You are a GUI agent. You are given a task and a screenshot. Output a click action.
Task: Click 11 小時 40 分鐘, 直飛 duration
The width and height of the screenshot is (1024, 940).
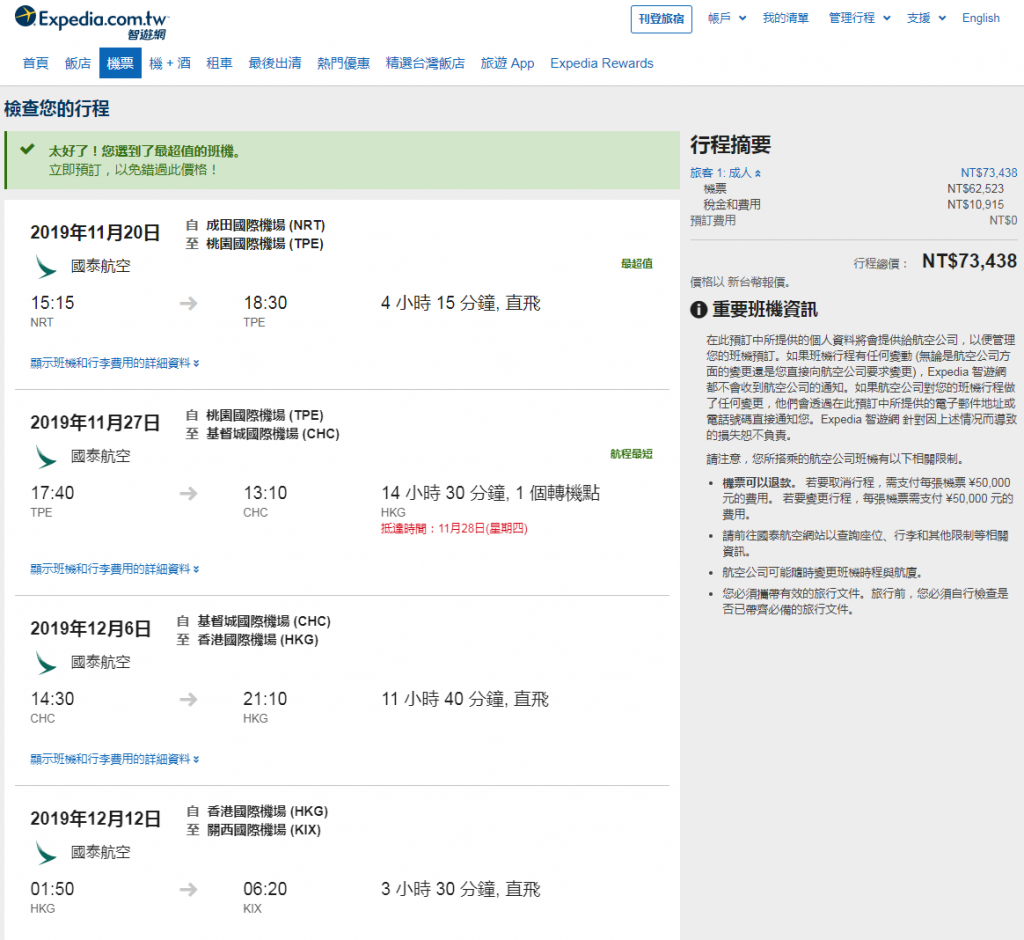(465, 700)
